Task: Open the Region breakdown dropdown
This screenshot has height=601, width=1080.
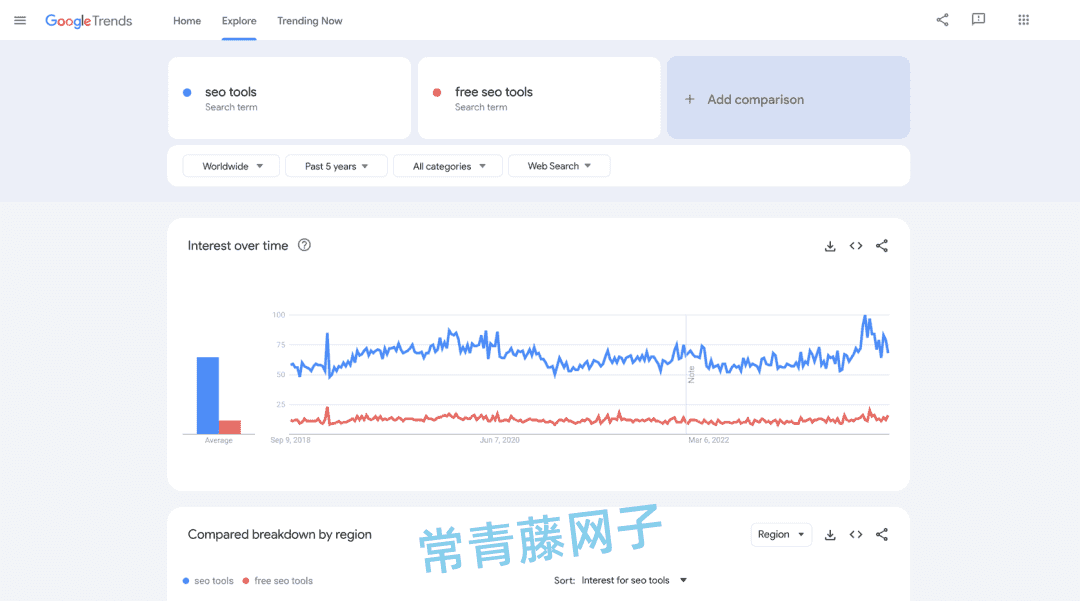Action: [x=781, y=534]
